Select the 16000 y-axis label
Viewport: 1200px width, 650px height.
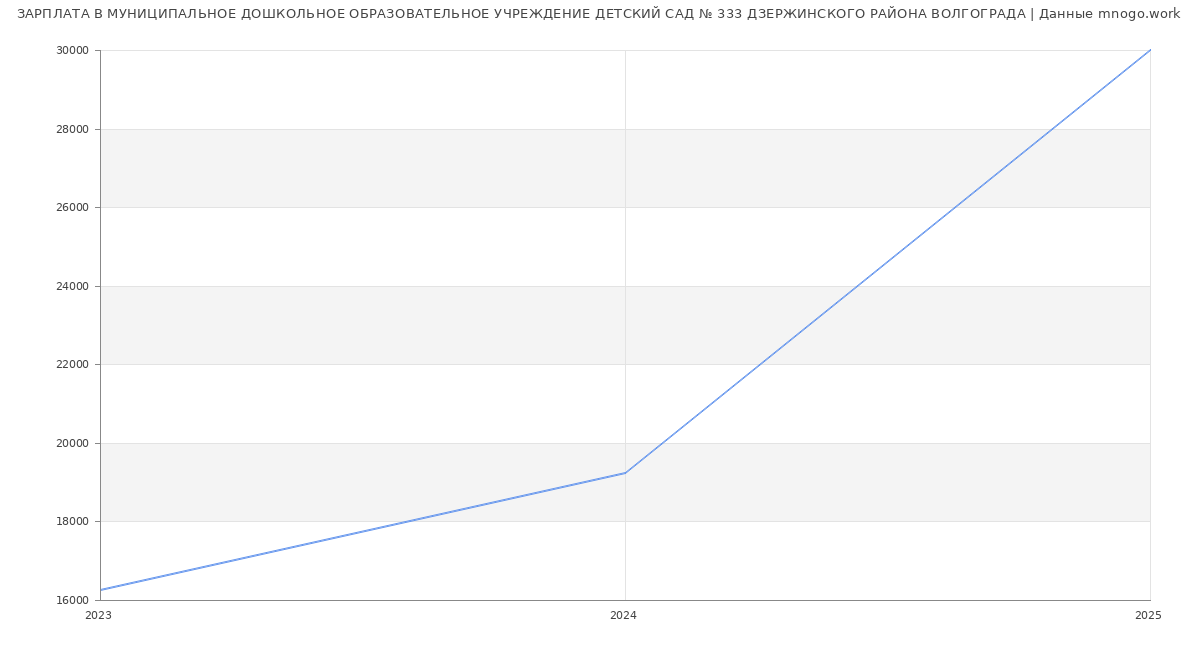coord(74,600)
